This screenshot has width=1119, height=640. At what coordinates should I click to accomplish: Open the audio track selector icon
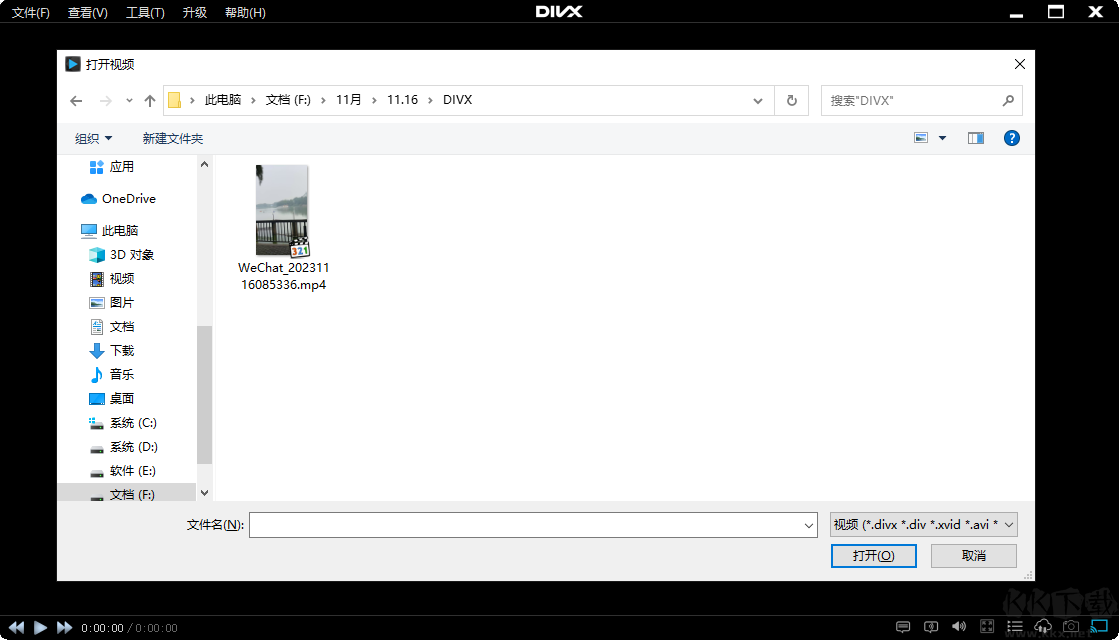click(x=931, y=627)
